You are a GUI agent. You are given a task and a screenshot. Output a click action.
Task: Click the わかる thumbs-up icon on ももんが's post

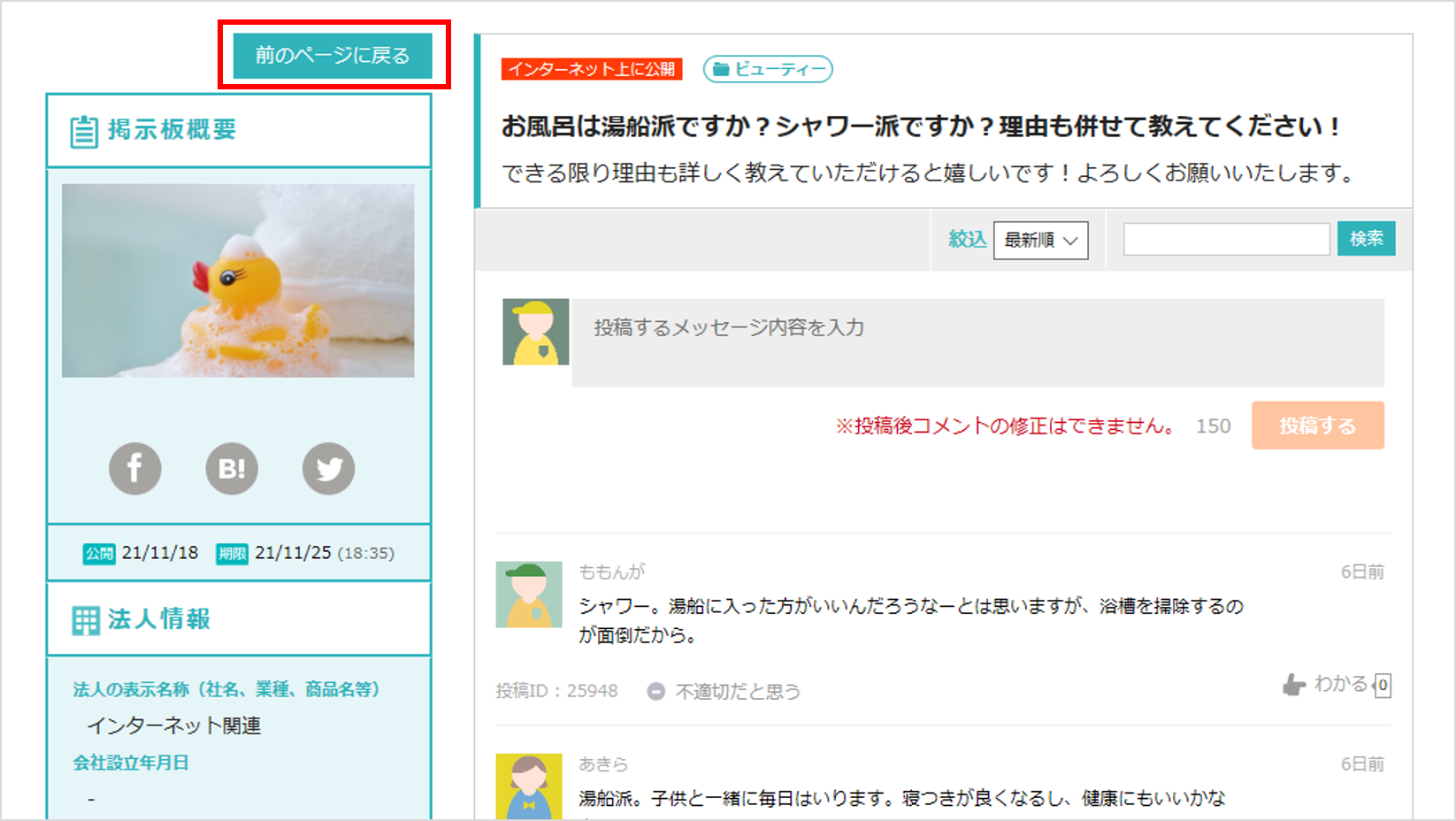coord(1294,685)
